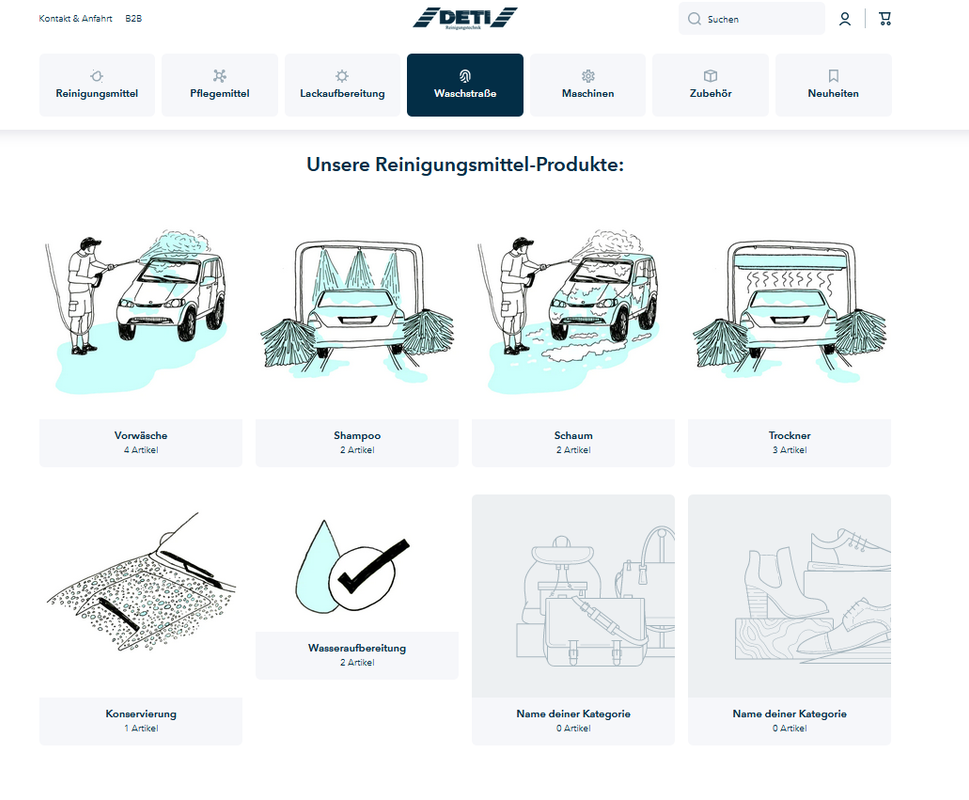Focus the Suchen search field
This screenshot has height=800, width=969.
pyautogui.click(x=752, y=19)
